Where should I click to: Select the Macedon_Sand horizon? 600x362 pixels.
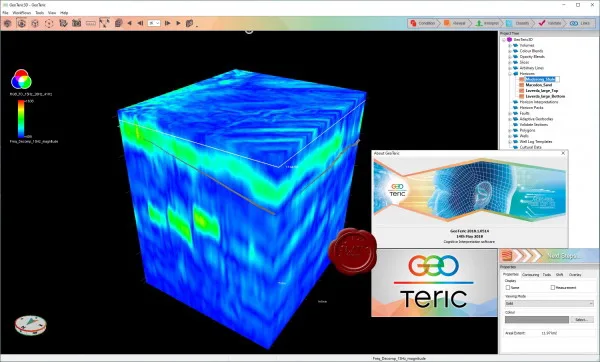[x=539, y=85]
